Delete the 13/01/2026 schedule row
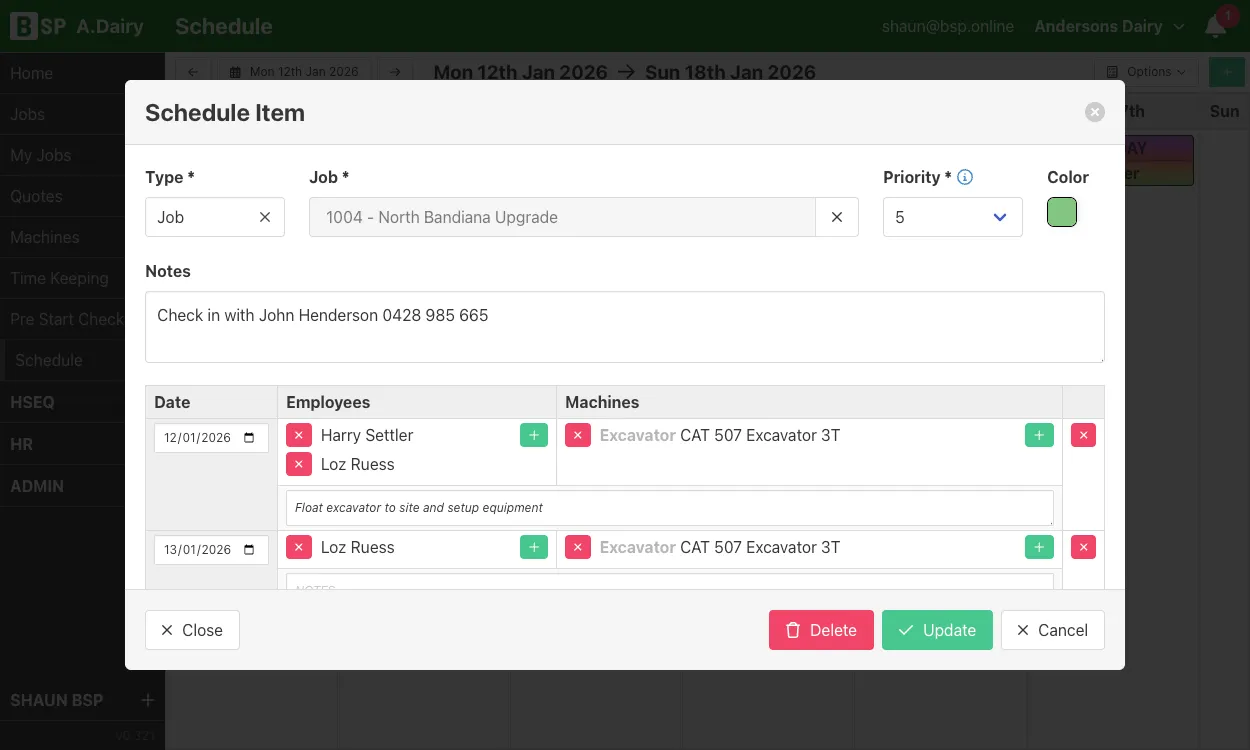 [1083, 547]
